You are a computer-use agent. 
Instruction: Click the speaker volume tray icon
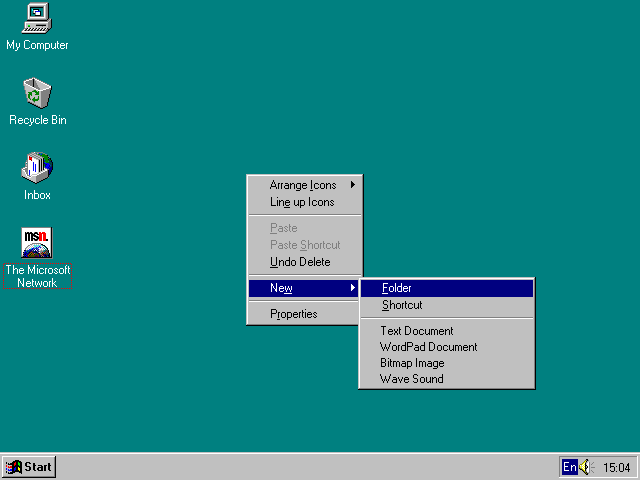585,467
